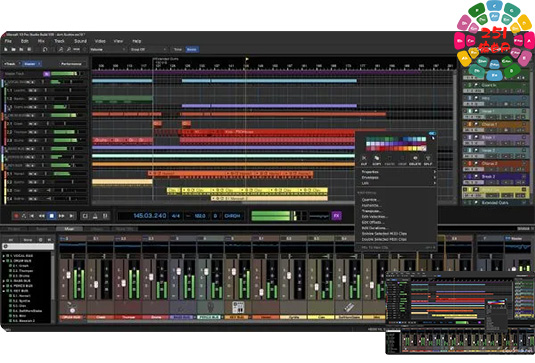Screen dimensions: 535x363
Task: Open the +Track add track dropdown
Action: [12, 64]
